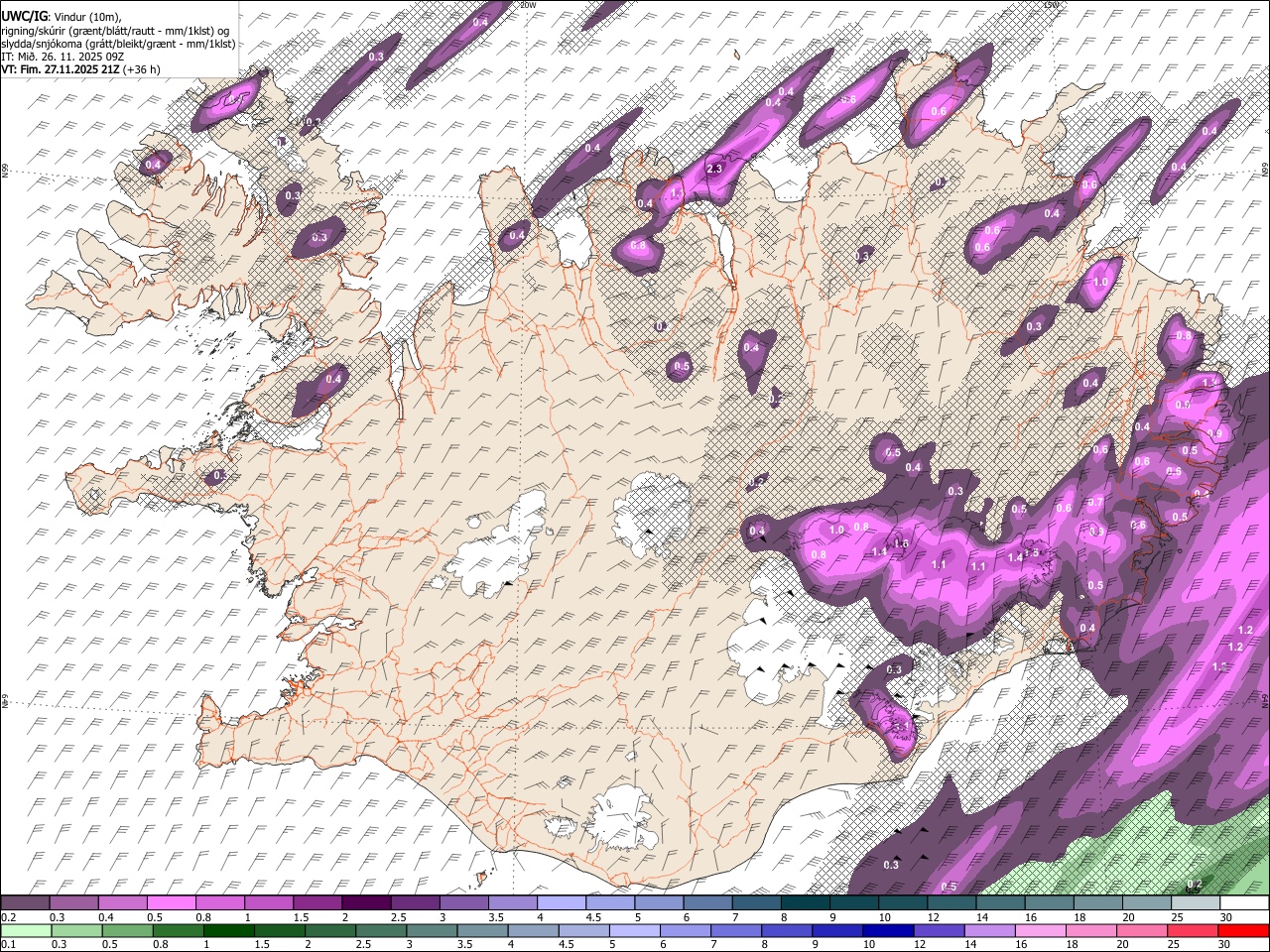Screen dimensions: 1270x952
Task: Select the darkest purple 2 swatch, upper legend row
Action: [365, 903]
